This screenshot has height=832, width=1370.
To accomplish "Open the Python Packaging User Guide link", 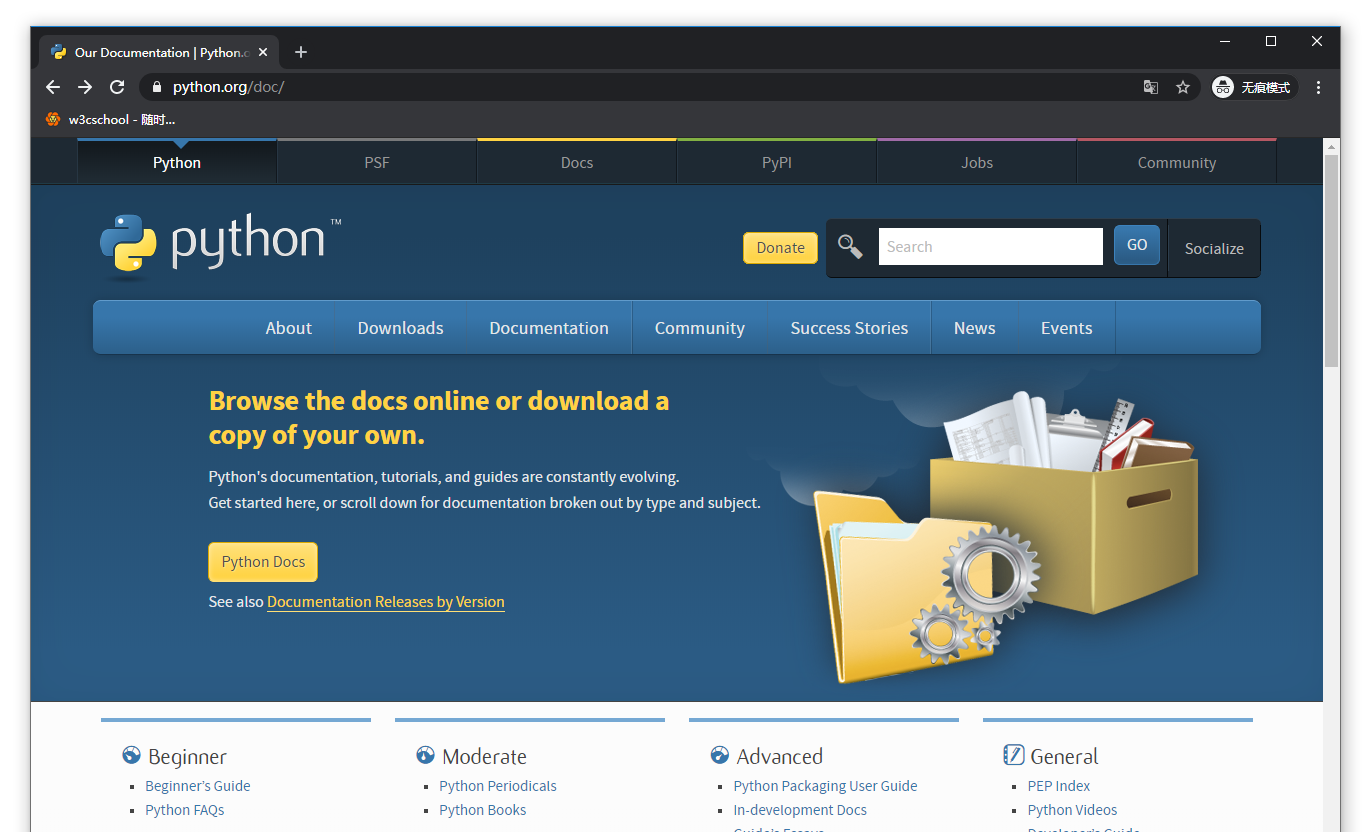I will point(825,786).
